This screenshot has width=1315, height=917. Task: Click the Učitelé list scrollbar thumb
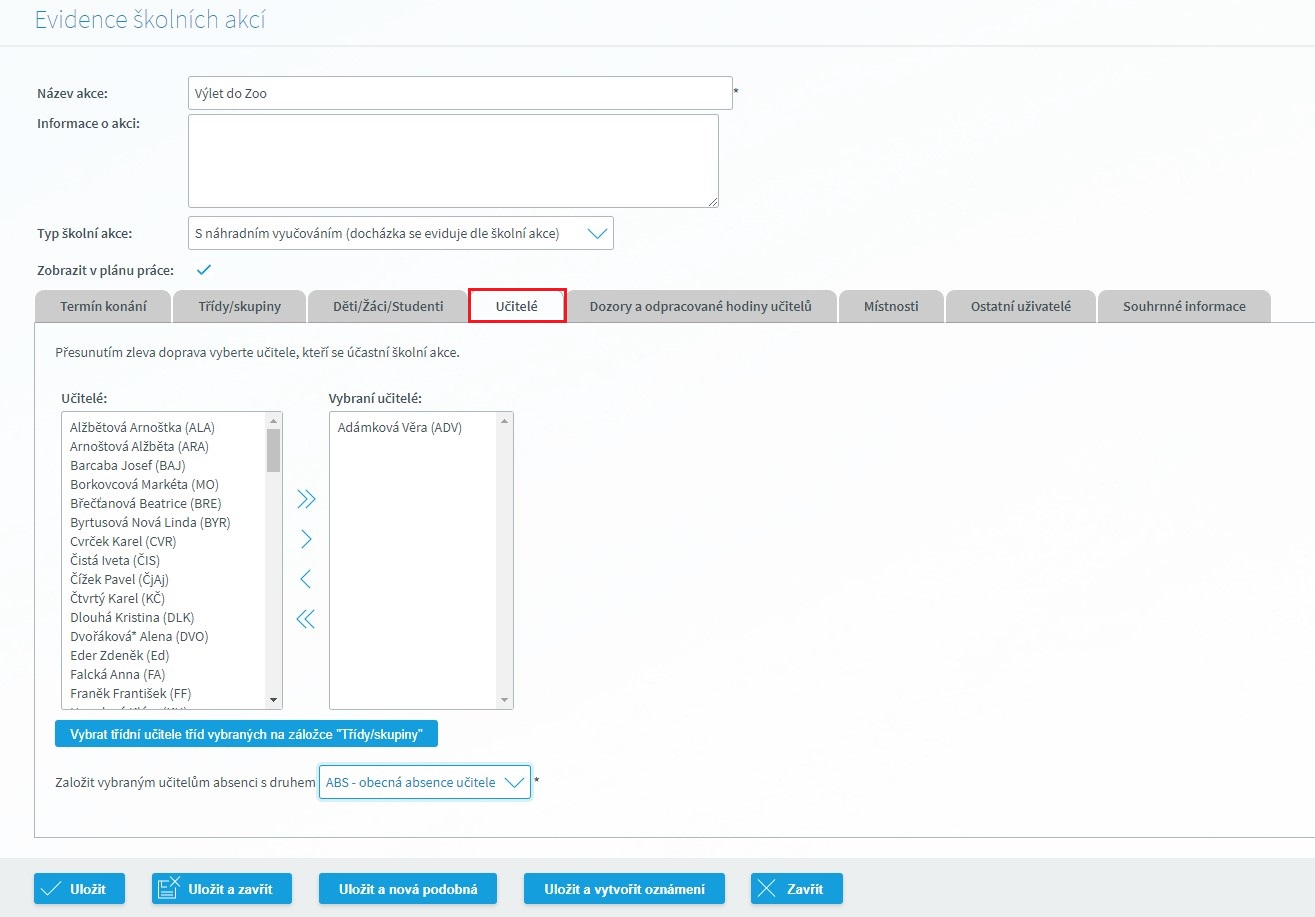(x=273, y=449)
